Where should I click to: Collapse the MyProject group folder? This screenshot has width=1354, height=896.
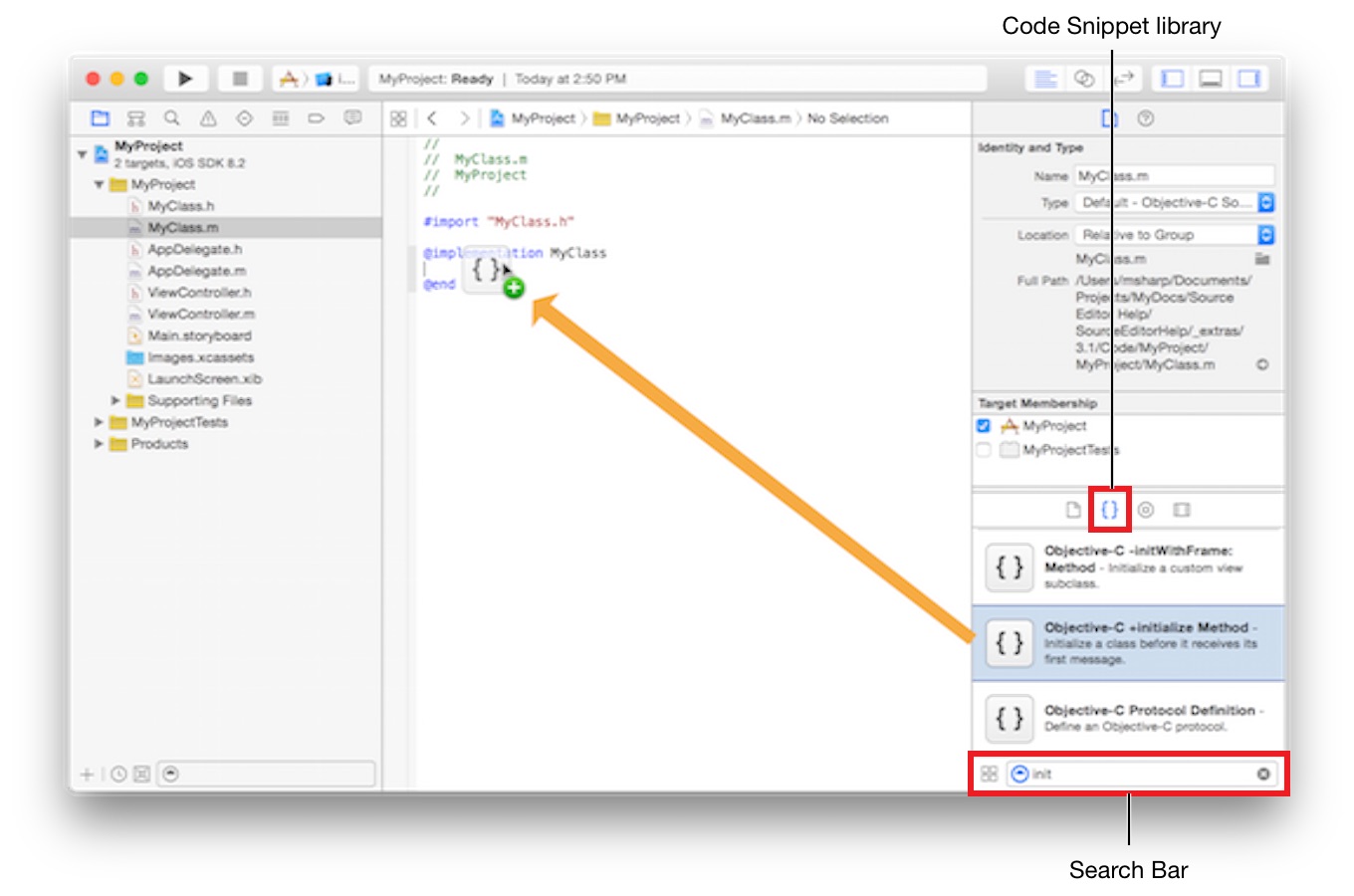coord(100,185)
